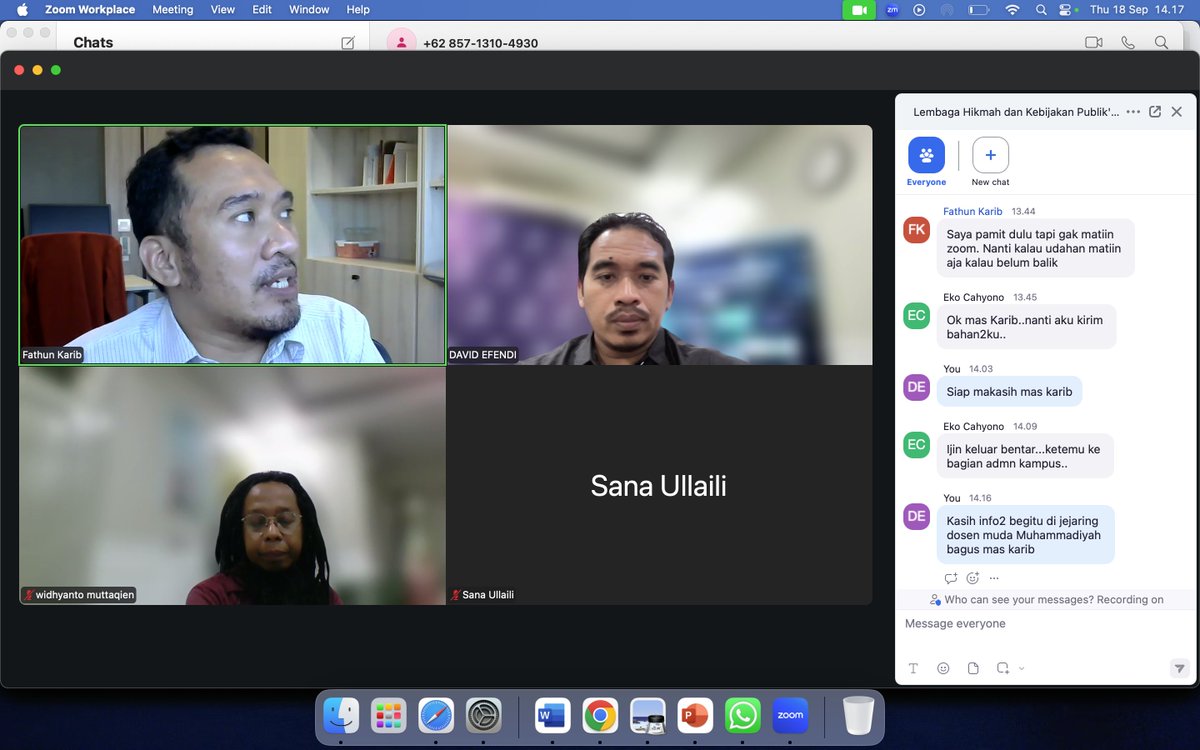Viewport: 1200px width, 750px height.
Task: Expand screenshot options chevron in composer
Action: coord(1021,668)
